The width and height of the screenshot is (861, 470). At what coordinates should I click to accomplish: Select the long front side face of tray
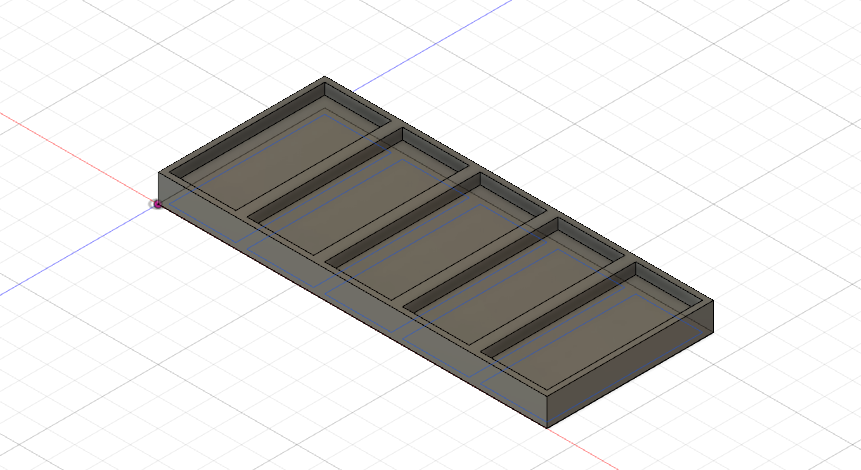[353, 300]
